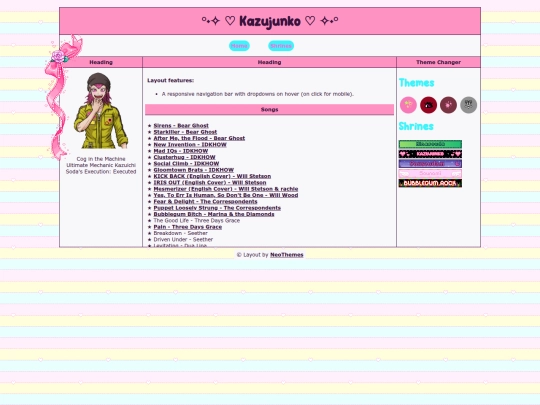Screen dimensions: 540x405
Task: Open After Me, the Flood song link
Action: tap(199, 138)
